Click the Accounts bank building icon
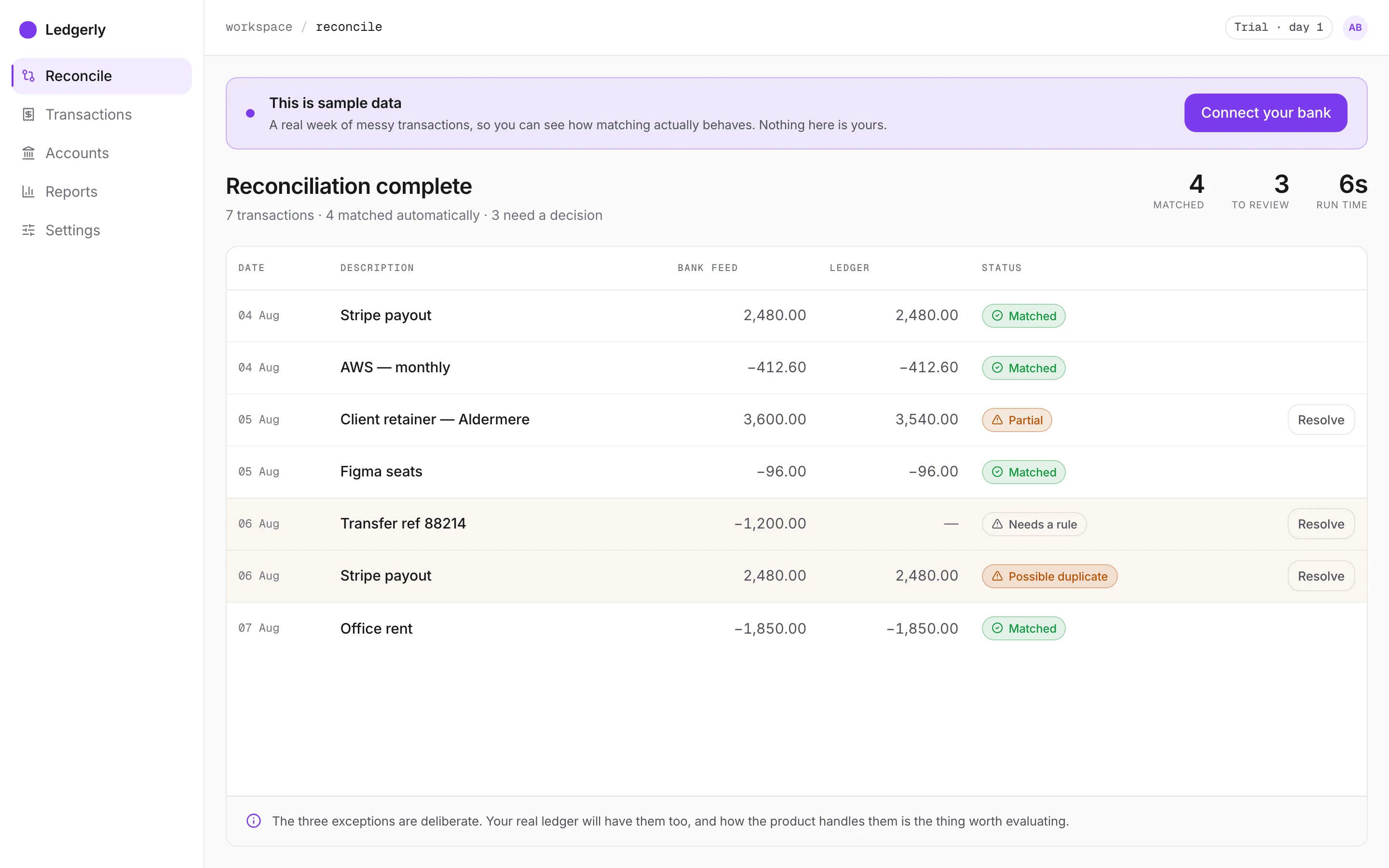The image size is (1389, 868). [28, 153]
